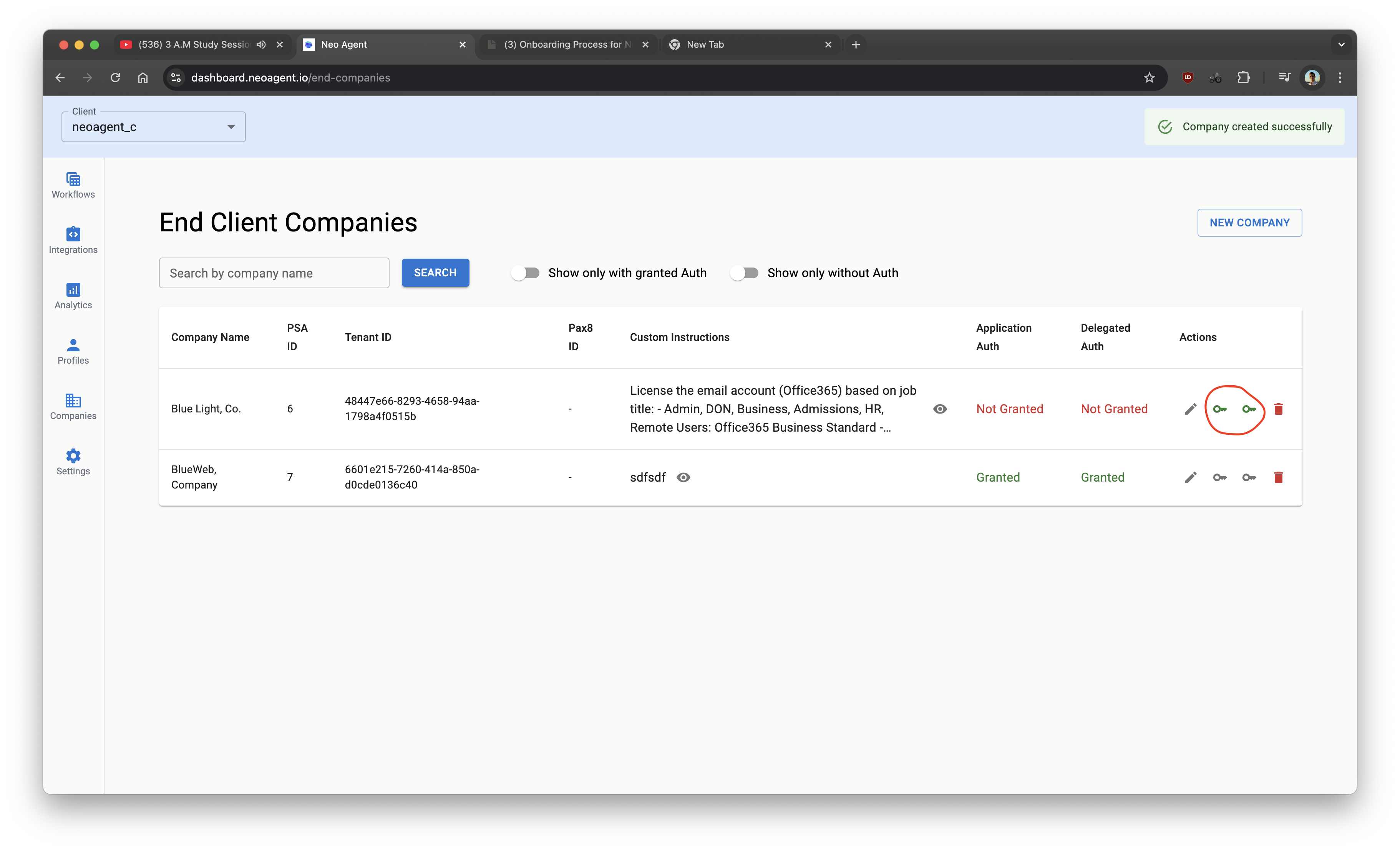Click the NEW COMPANY button
This screenshot has width=1400, height=851.
(1249, 223)
